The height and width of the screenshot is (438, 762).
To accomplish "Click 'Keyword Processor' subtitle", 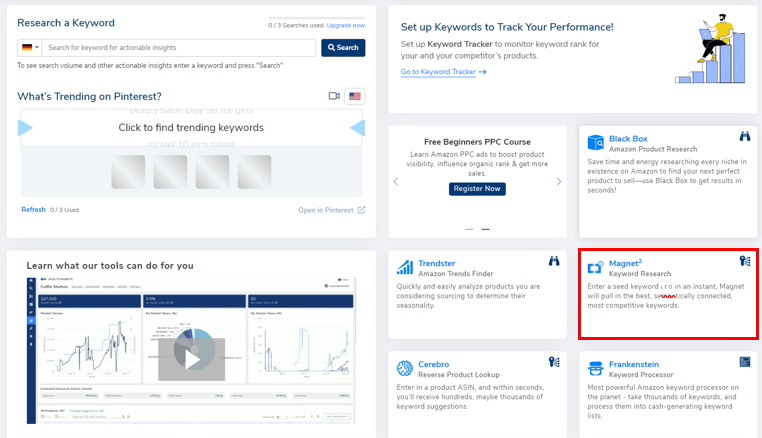I will pos(641,375).
